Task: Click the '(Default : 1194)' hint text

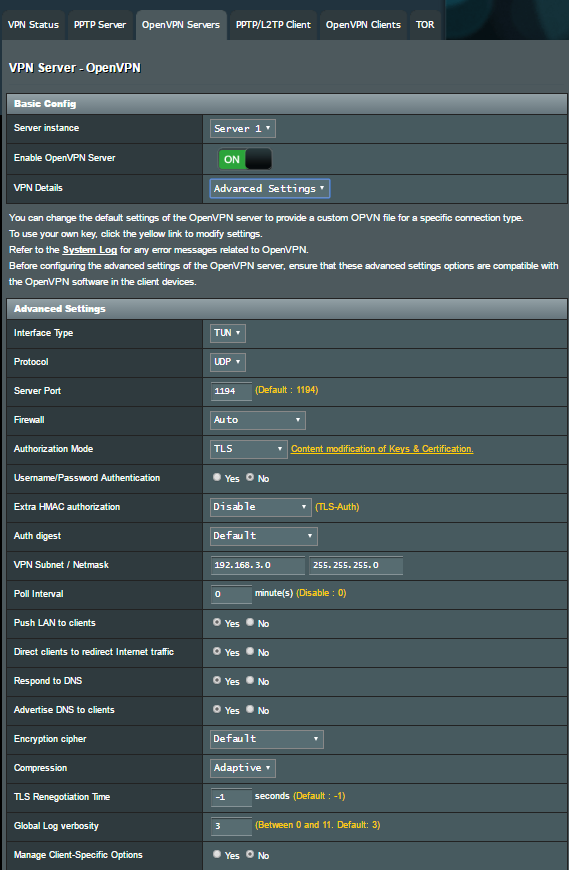Action: (x=287, y=390)
